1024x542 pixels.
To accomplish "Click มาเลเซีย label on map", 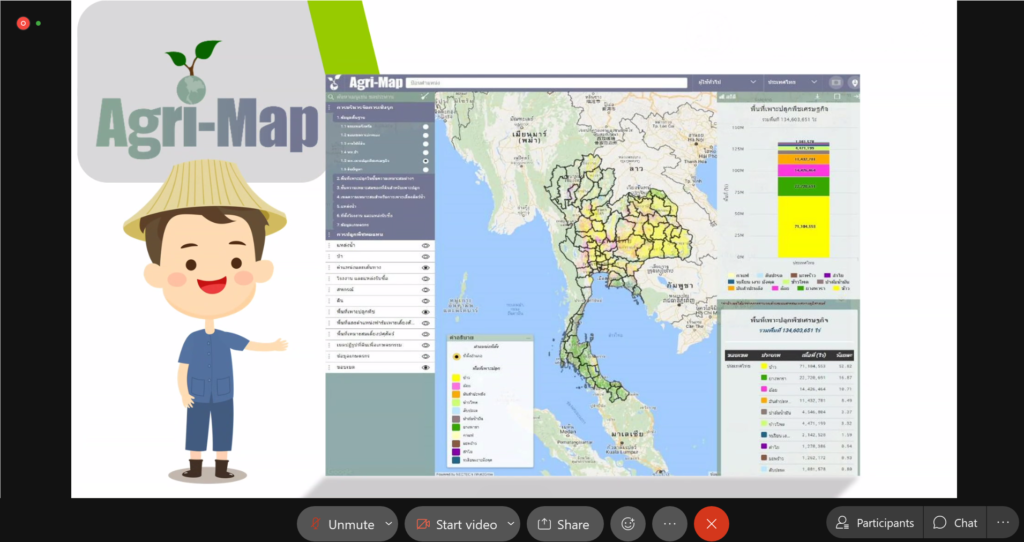I will [628, 433].
